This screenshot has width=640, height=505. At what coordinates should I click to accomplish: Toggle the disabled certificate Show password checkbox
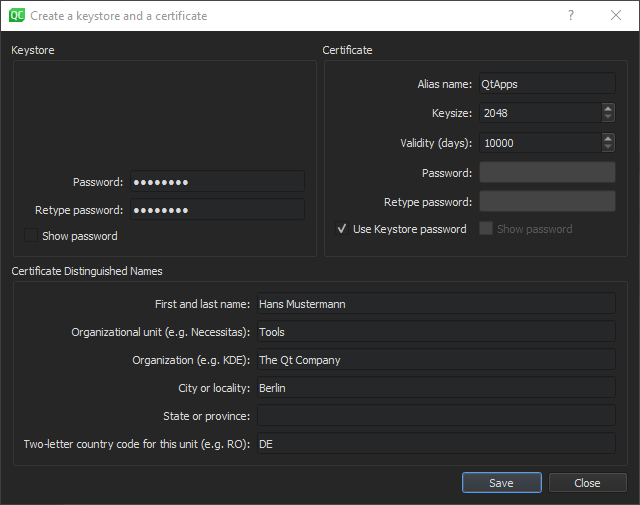[486, 229]
